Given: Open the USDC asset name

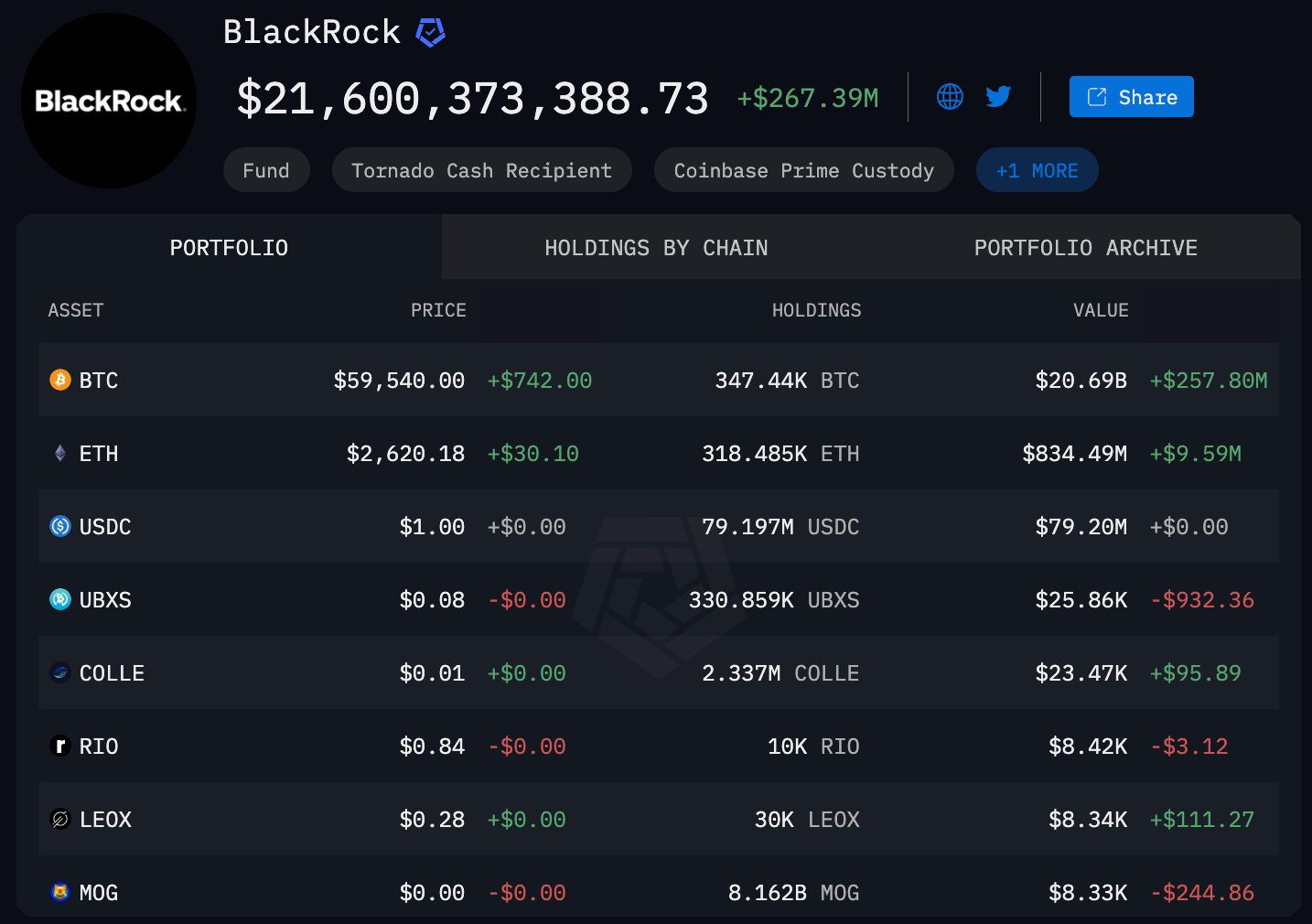Looking at the screenshot, I should click(105, 527).
